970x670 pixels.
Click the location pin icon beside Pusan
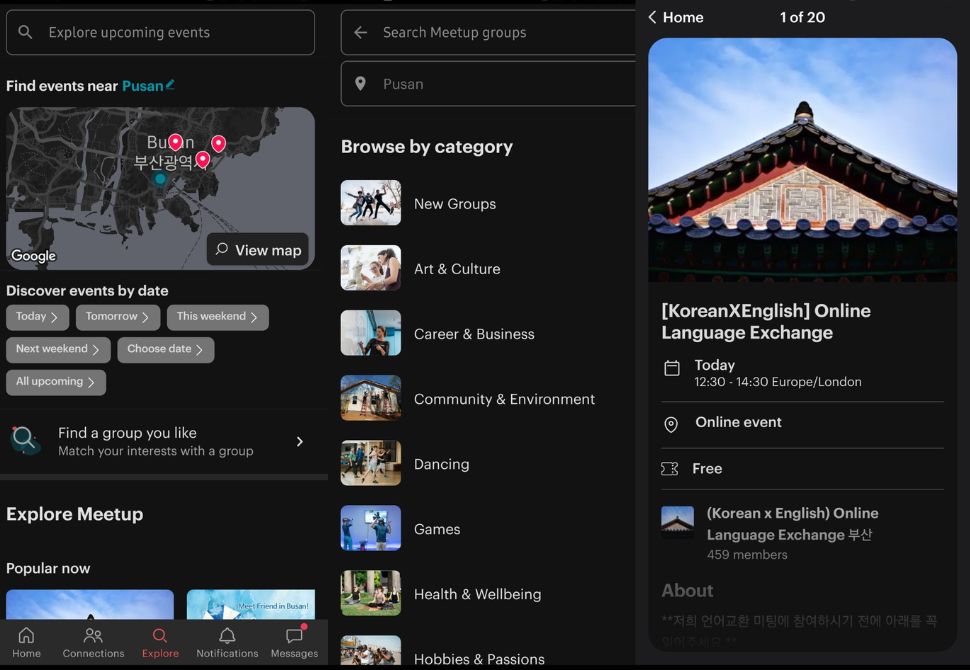tap(360, 84)
